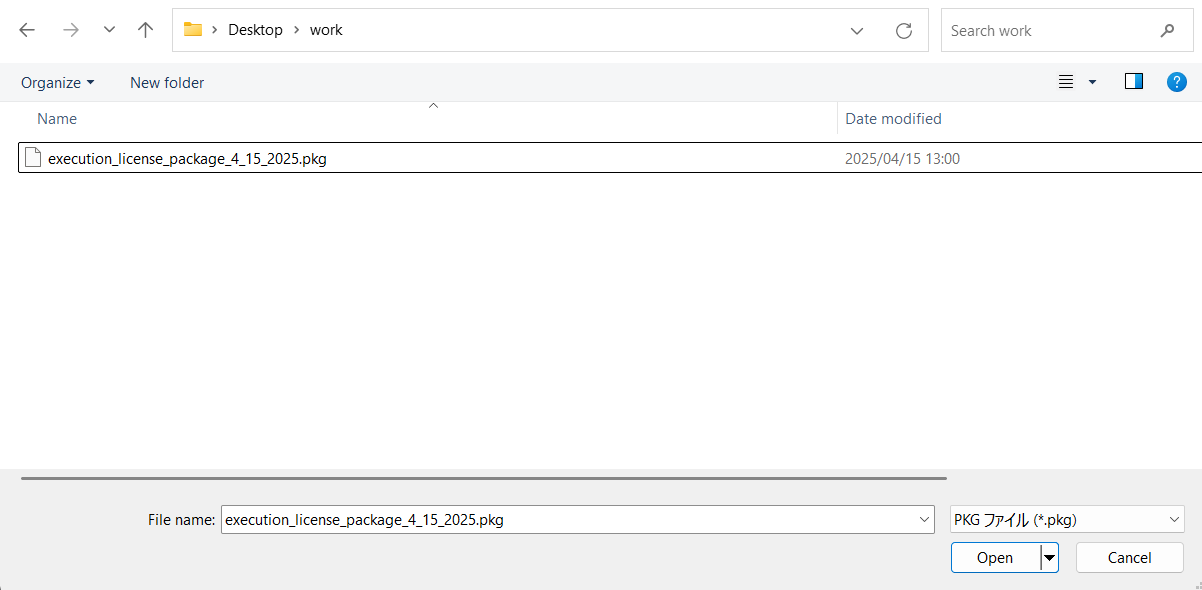Open the Organize dropdown

coord(57,82)
